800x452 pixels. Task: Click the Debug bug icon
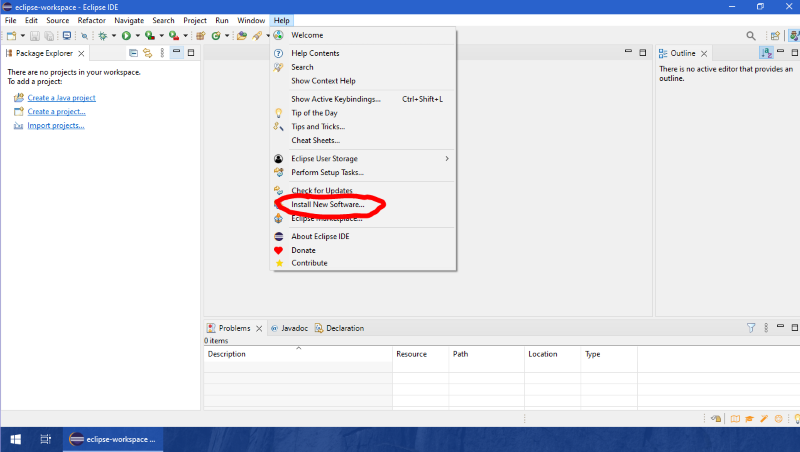pos(103,36)
